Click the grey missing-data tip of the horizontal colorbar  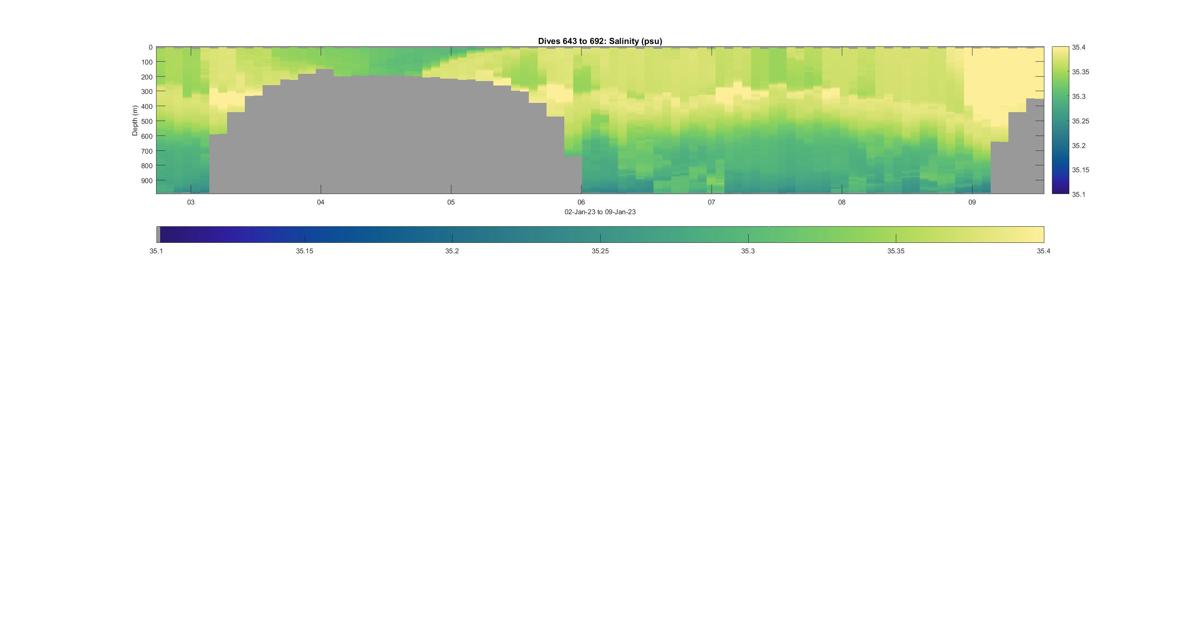[158, 234]
